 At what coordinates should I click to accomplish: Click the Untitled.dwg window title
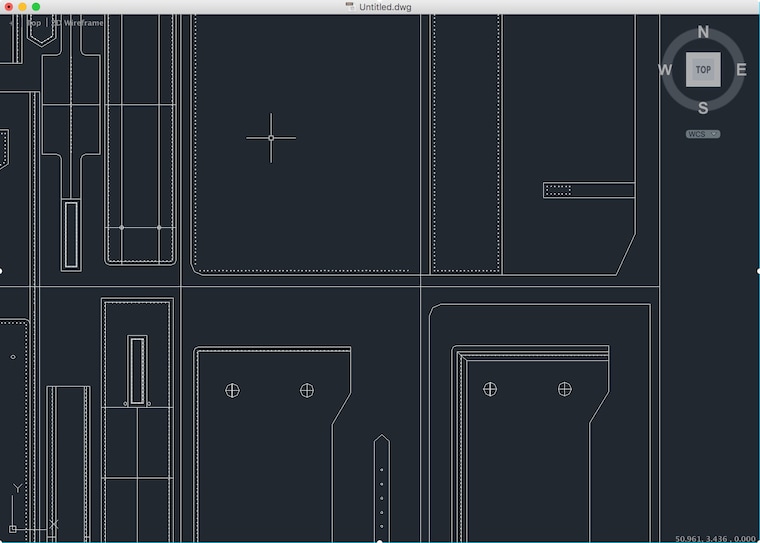pos(385,7)
